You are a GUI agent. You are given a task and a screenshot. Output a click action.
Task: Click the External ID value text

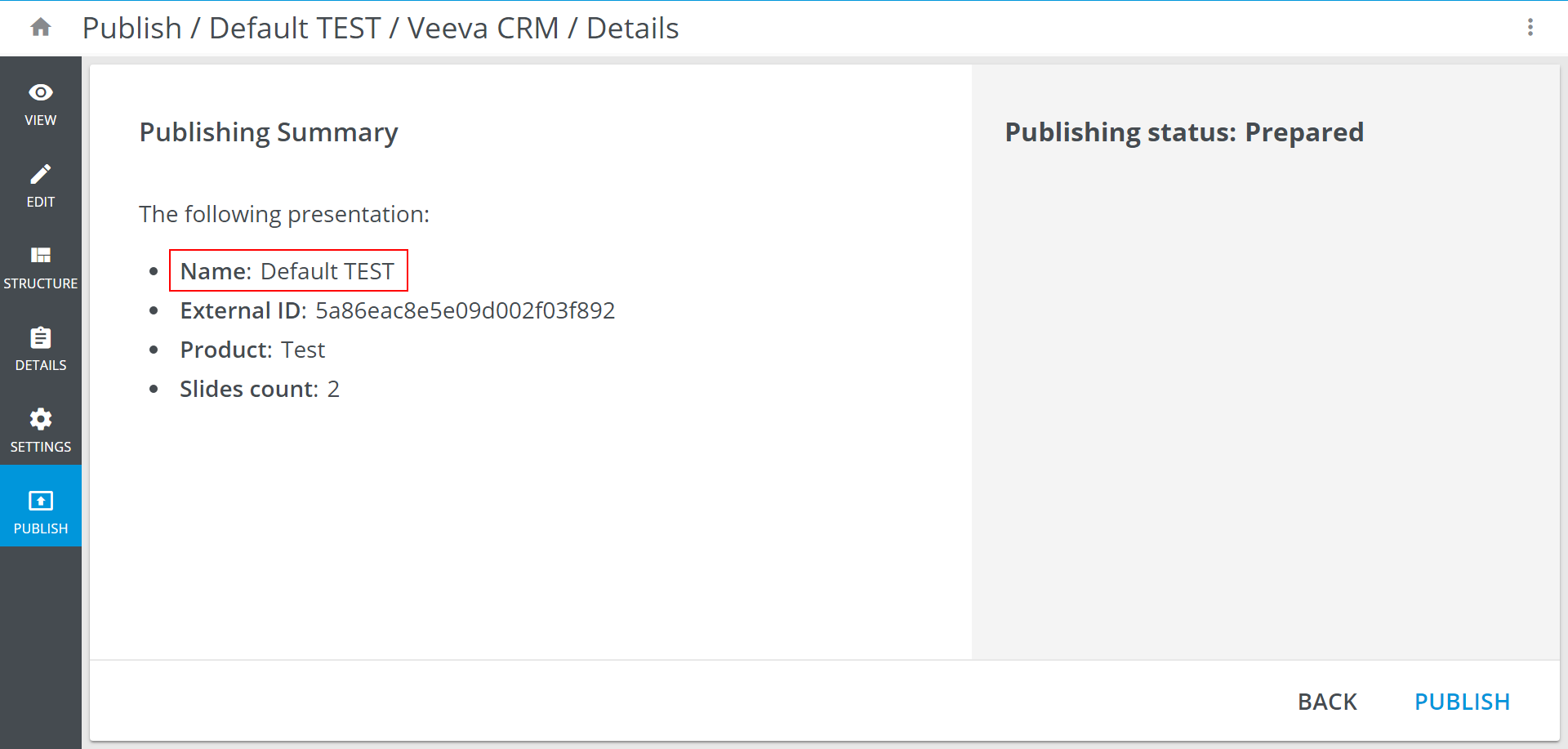(x=465, y=311)
